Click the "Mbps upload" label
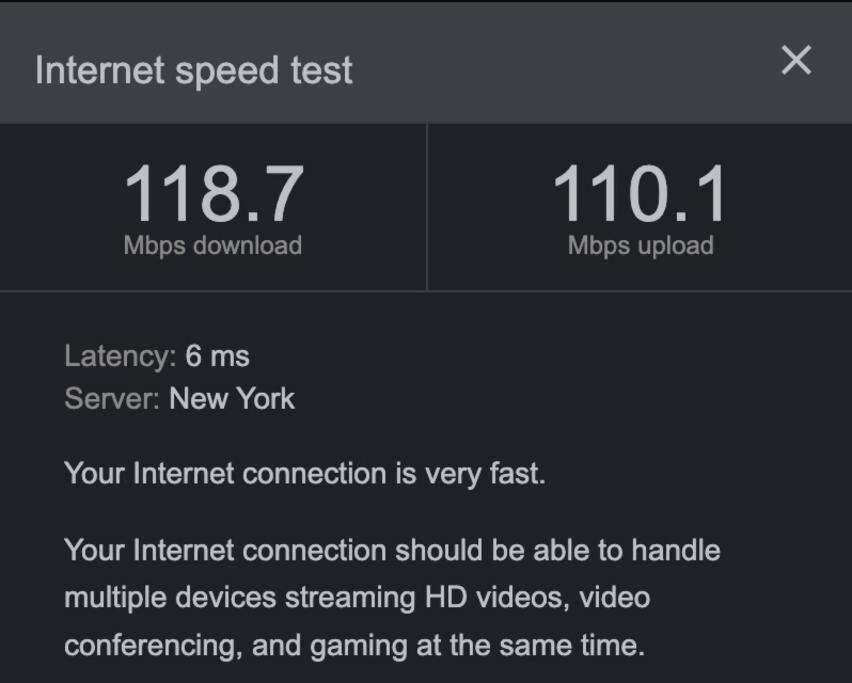This screenshot has height=683, width=852. [x=640, y=246]
